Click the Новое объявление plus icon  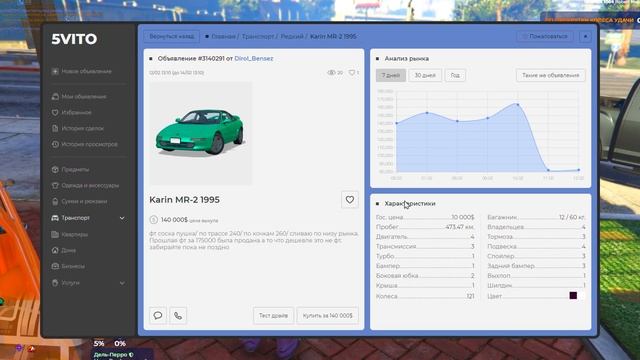55,71
